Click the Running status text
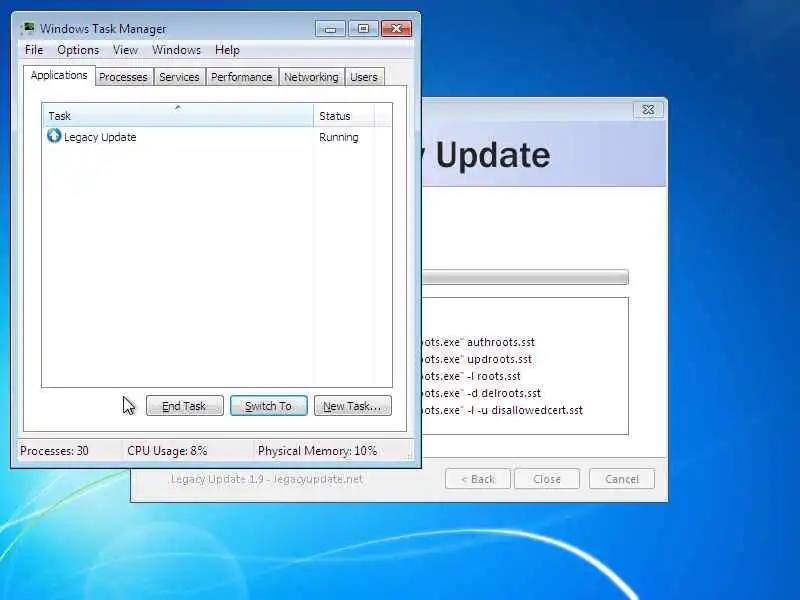Image resolution: width=800 pixels, height=600 pixels. pos(339,137)
